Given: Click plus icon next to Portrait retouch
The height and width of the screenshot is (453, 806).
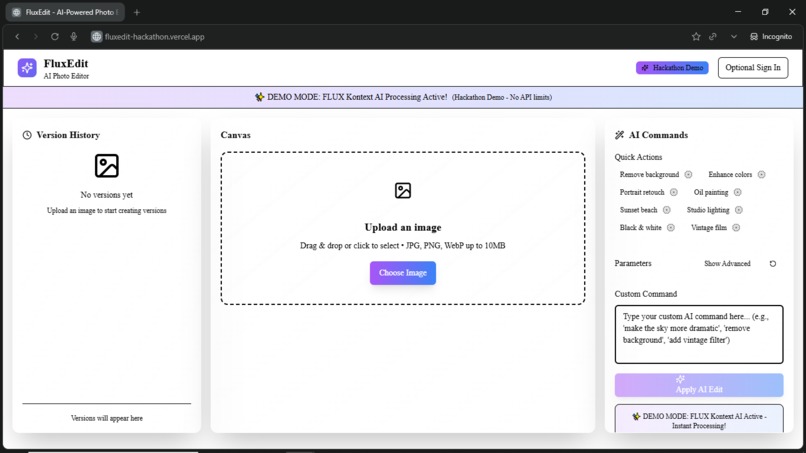Looking at the screenshot, I should click(673, 192).
